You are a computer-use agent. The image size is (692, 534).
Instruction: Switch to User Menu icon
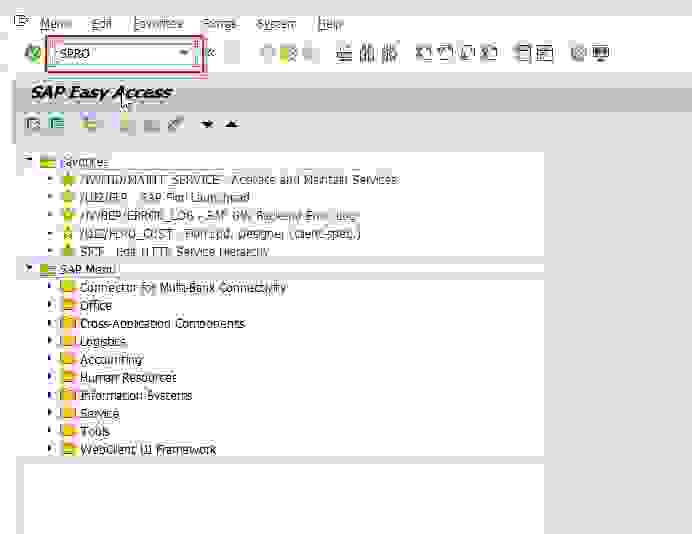(33, 124)
